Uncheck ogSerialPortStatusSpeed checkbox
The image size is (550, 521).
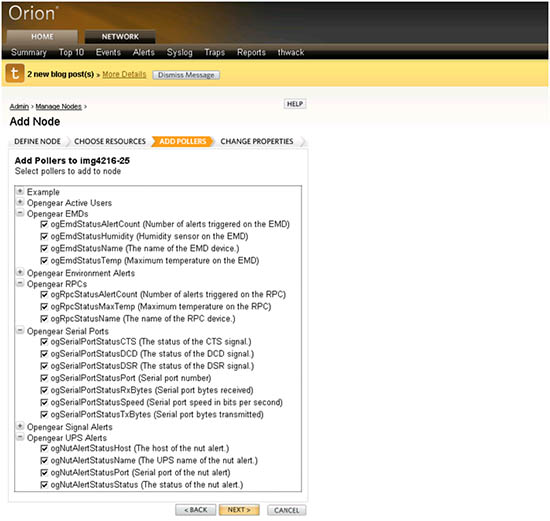[x=44, y=402]
